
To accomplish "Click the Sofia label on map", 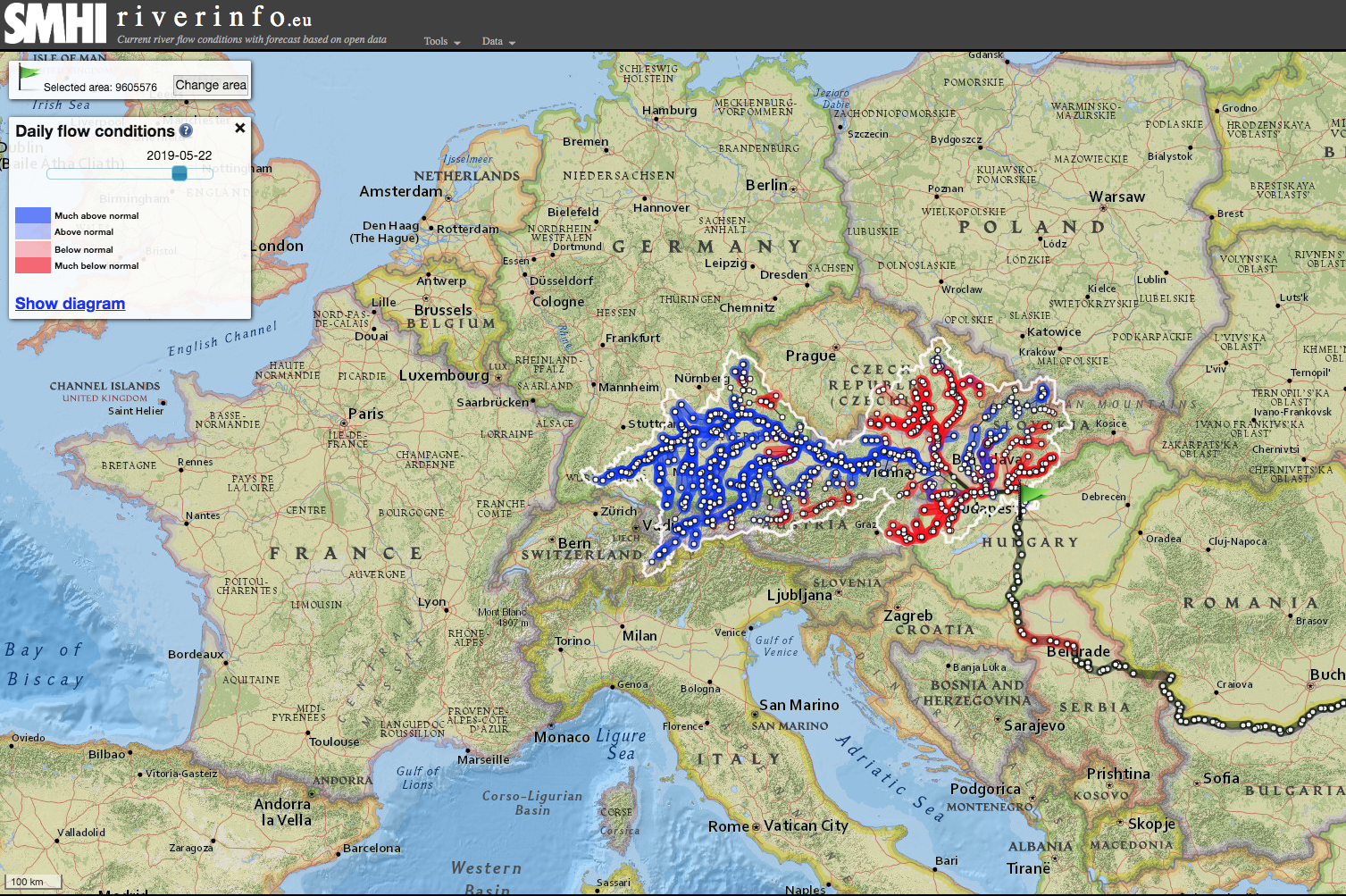I will point(1221,778).
